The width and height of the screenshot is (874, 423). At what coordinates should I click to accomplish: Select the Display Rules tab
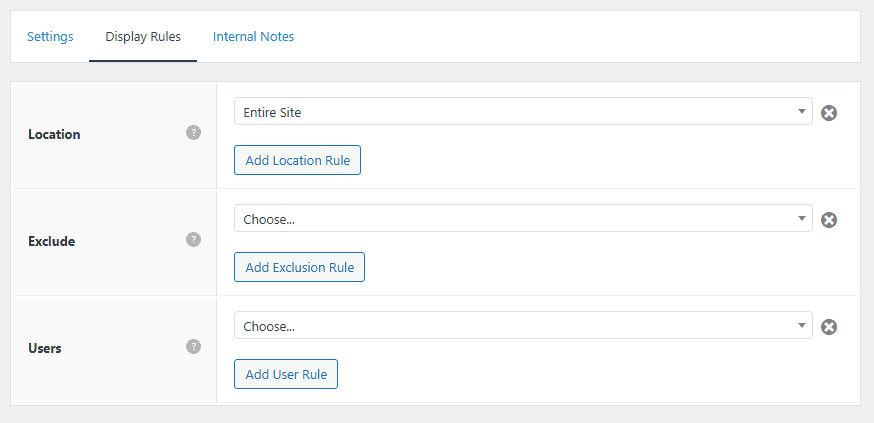143,37
